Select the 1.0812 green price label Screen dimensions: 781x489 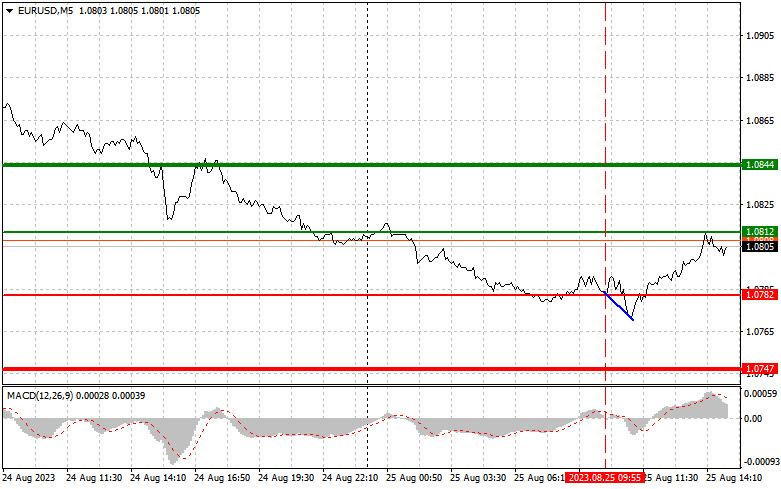760,232
